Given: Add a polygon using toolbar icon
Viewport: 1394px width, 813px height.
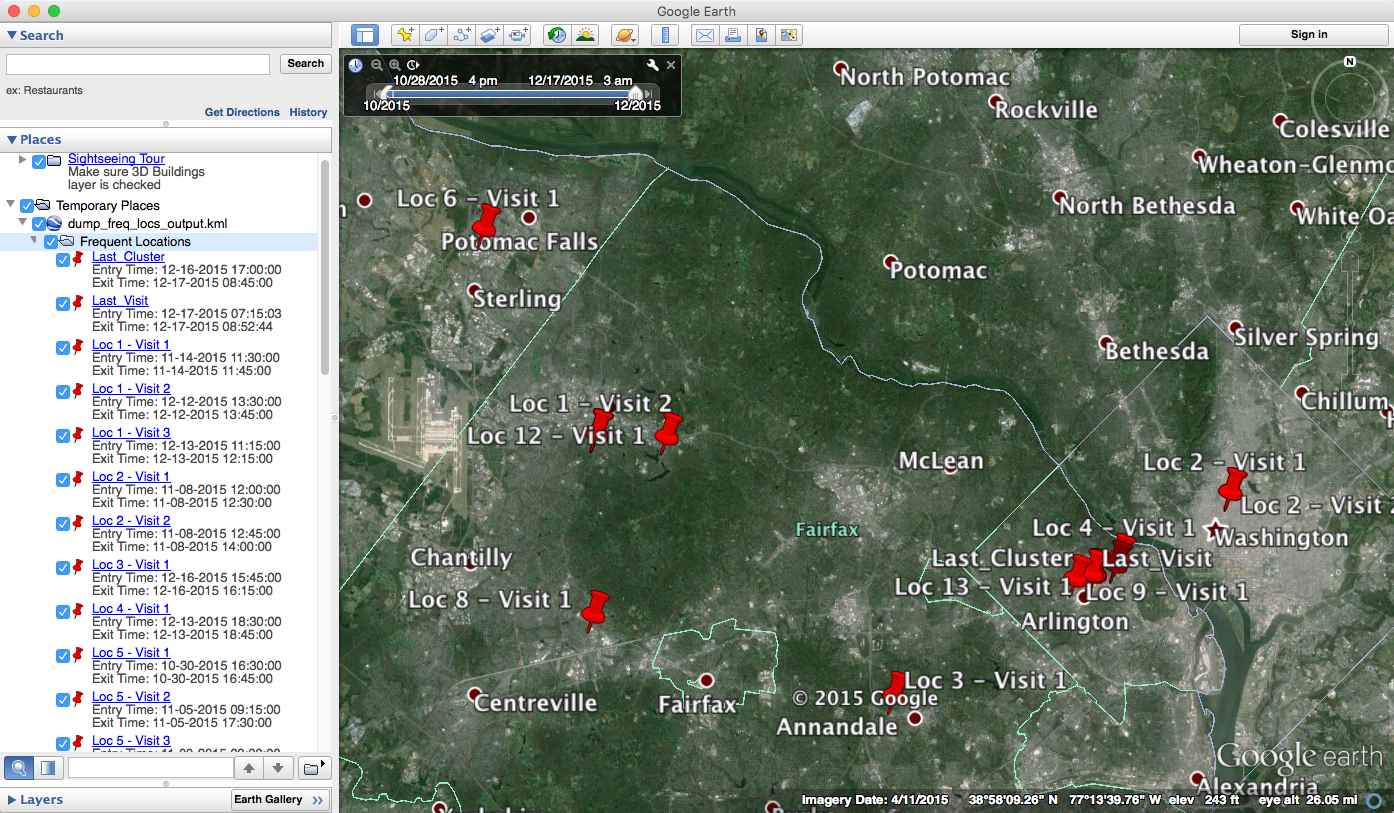Looking at the screenshot, I should (433, 35).
